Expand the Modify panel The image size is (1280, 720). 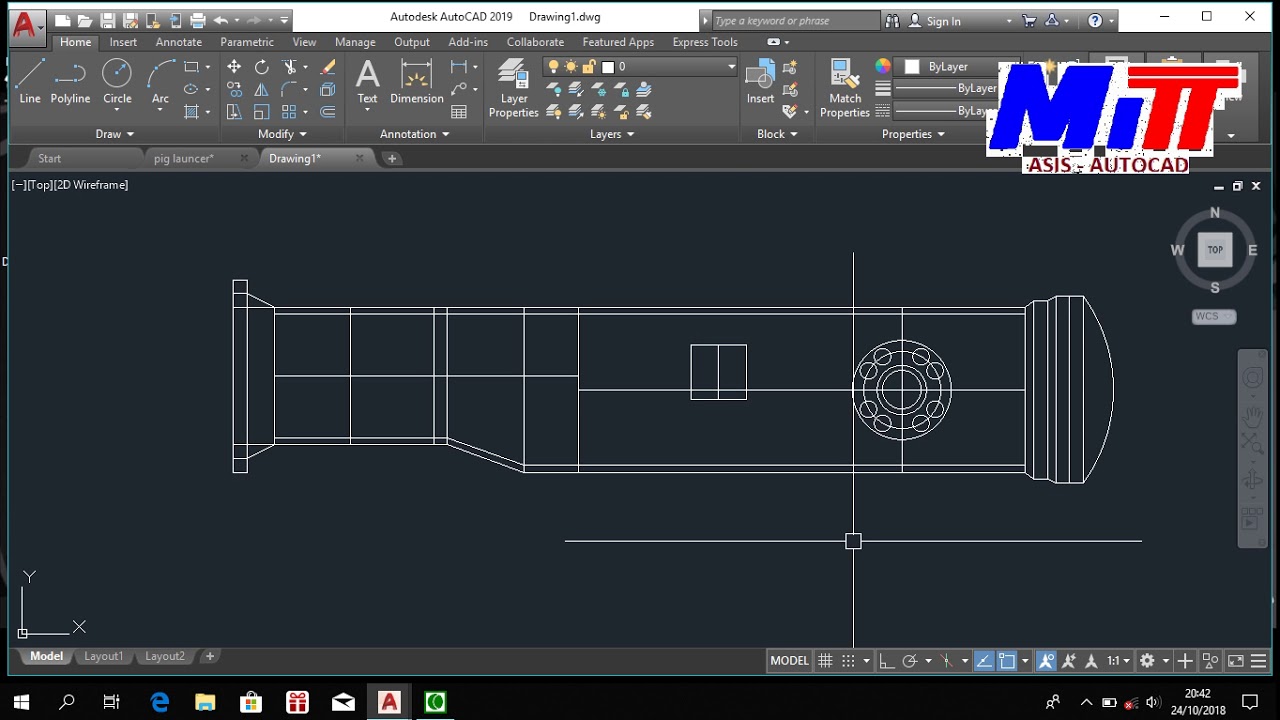point(281,134)
